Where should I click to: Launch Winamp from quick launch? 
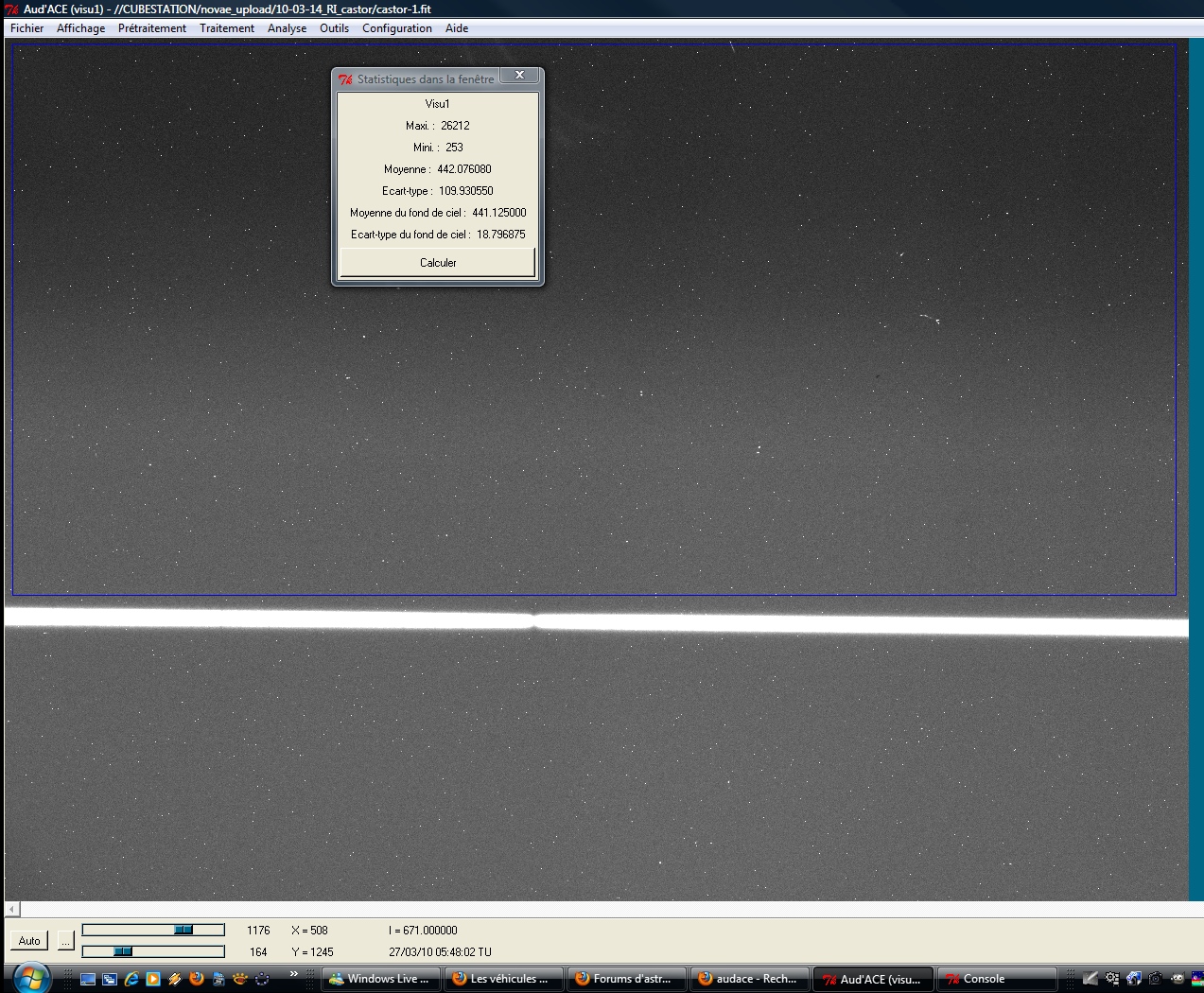pyautogui.click(x=175, y=979)
